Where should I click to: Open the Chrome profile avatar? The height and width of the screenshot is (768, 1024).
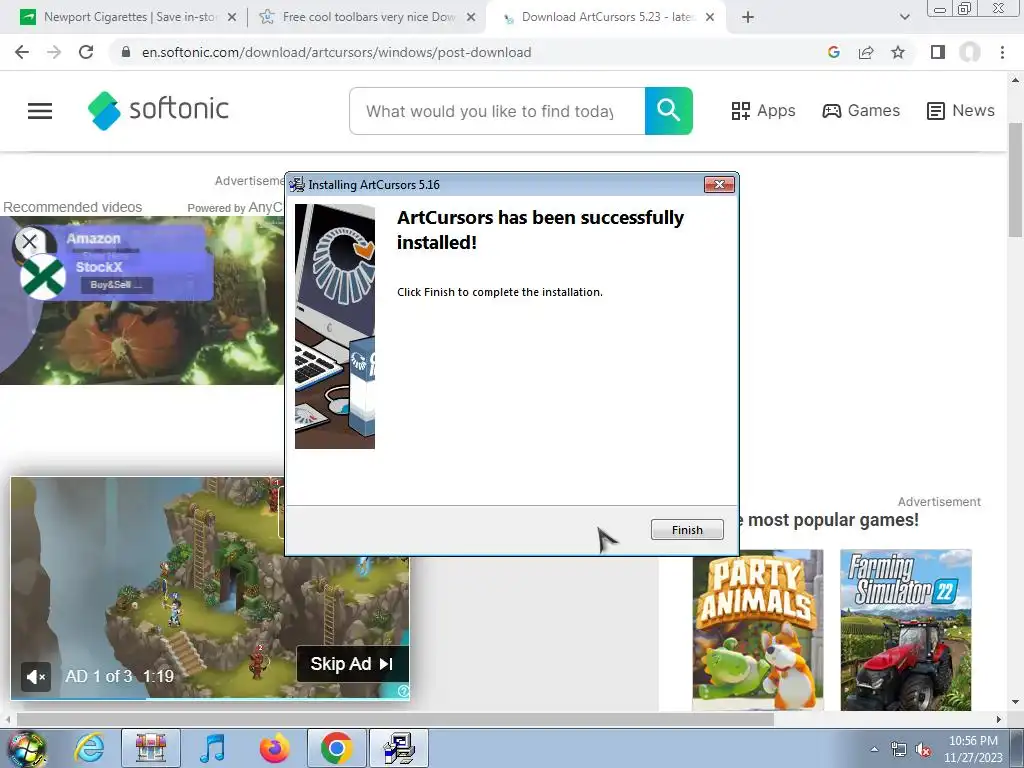click(x=970, y=52)
